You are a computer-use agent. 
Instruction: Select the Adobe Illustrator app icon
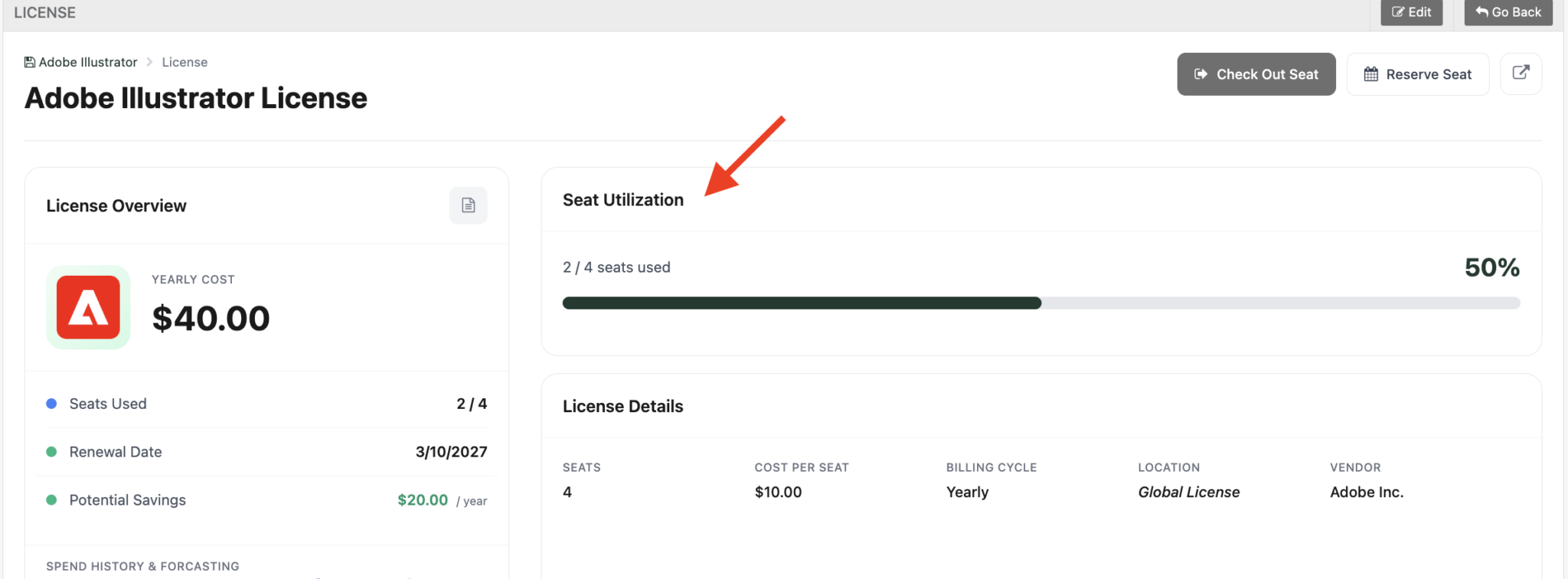click(x=87, y=307)
